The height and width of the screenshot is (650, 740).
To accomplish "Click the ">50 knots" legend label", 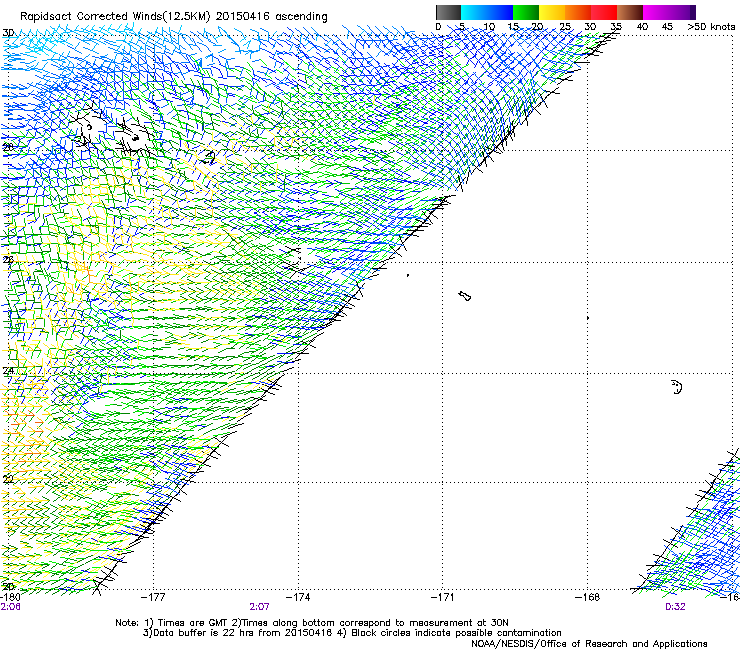I will pyautogui.click(x=711, y=27).
